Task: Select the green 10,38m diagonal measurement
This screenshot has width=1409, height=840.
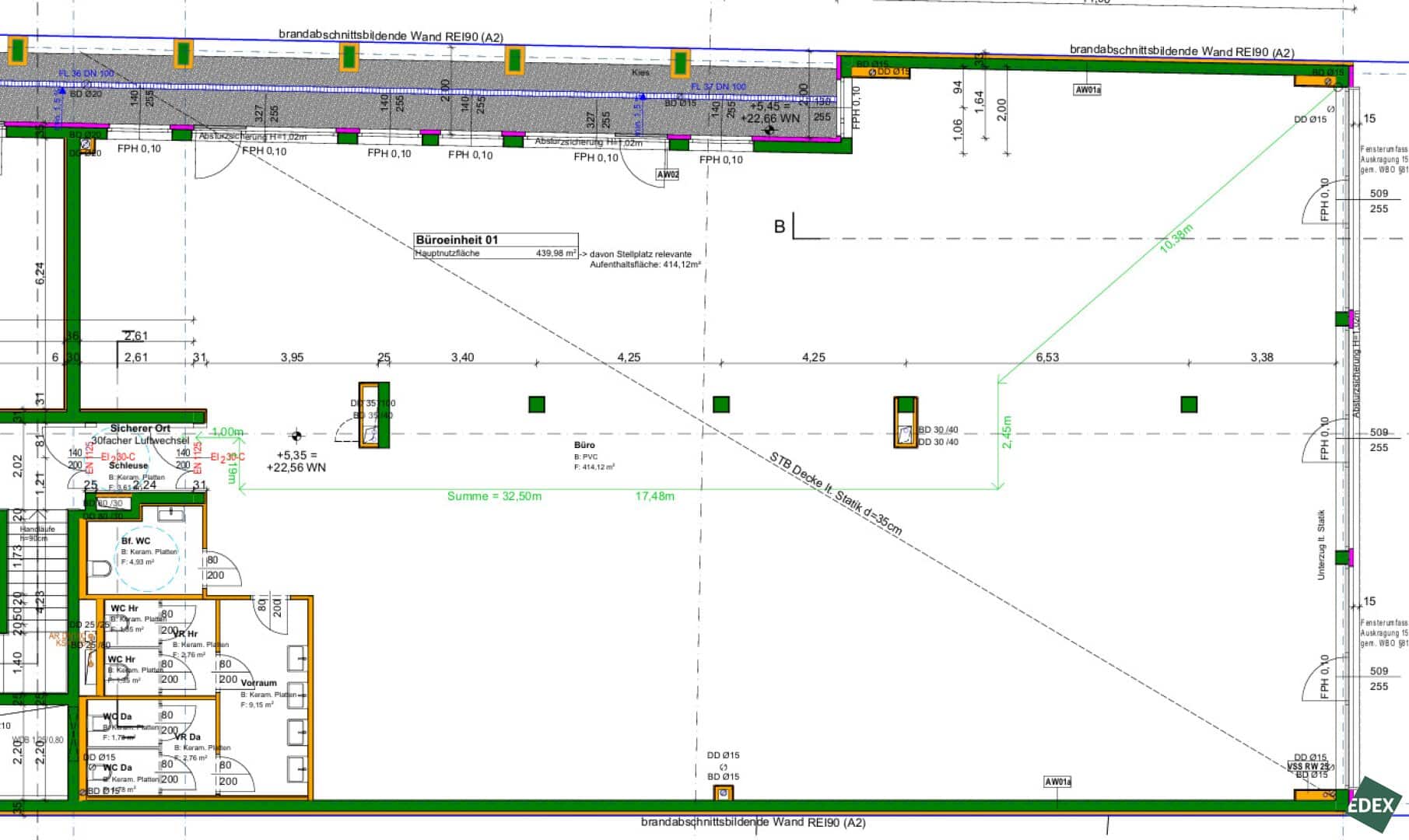Action: click(1176, 238)
